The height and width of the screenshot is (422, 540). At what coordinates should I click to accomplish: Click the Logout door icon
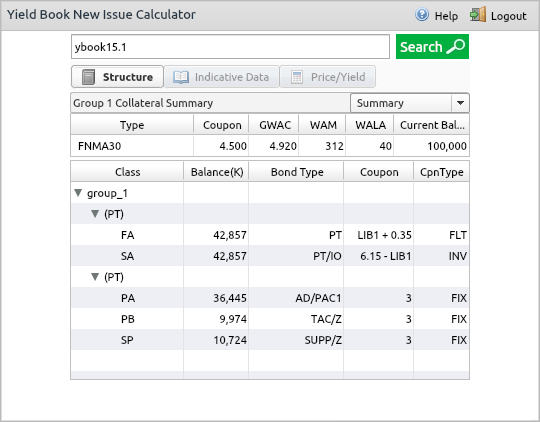pyautogui.click(x=478, y=14)
